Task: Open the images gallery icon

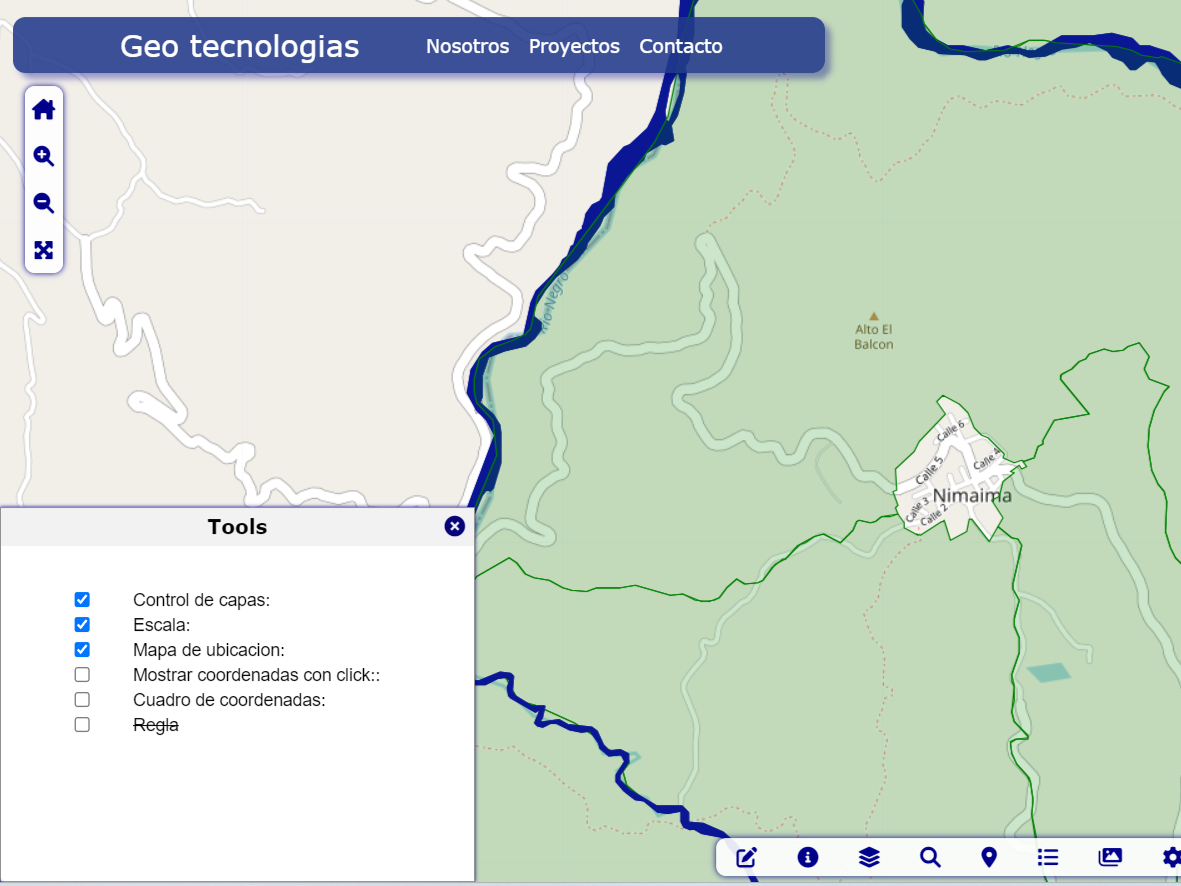Action: coord(1110,857)
